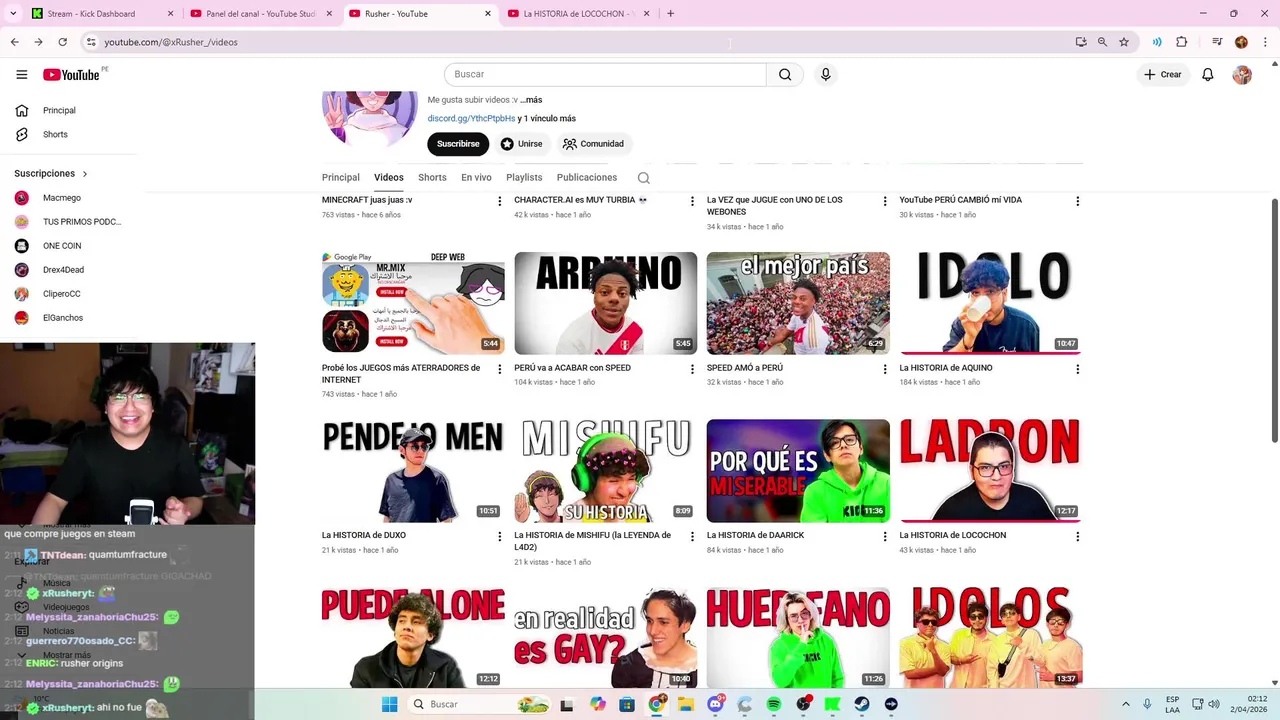Image resolution: width=1280 pixels, height=720 pixels.
Task: Open options menu for La HISTORIA de DUXO
Action: pos(499,537)
